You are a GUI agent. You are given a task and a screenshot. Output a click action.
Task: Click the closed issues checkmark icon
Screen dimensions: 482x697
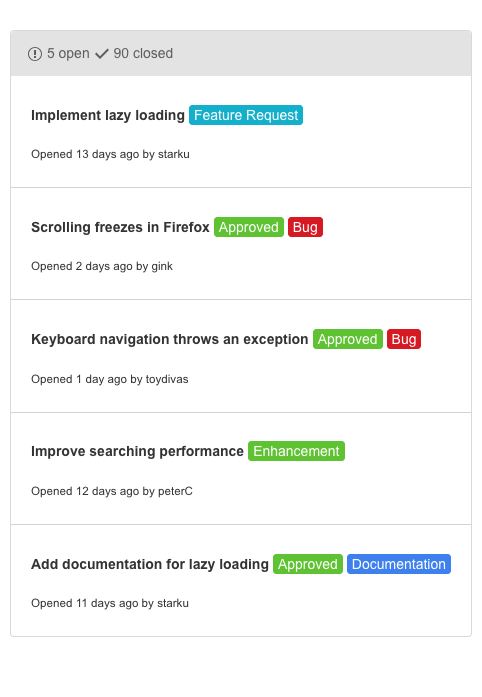tap(102, 54)
